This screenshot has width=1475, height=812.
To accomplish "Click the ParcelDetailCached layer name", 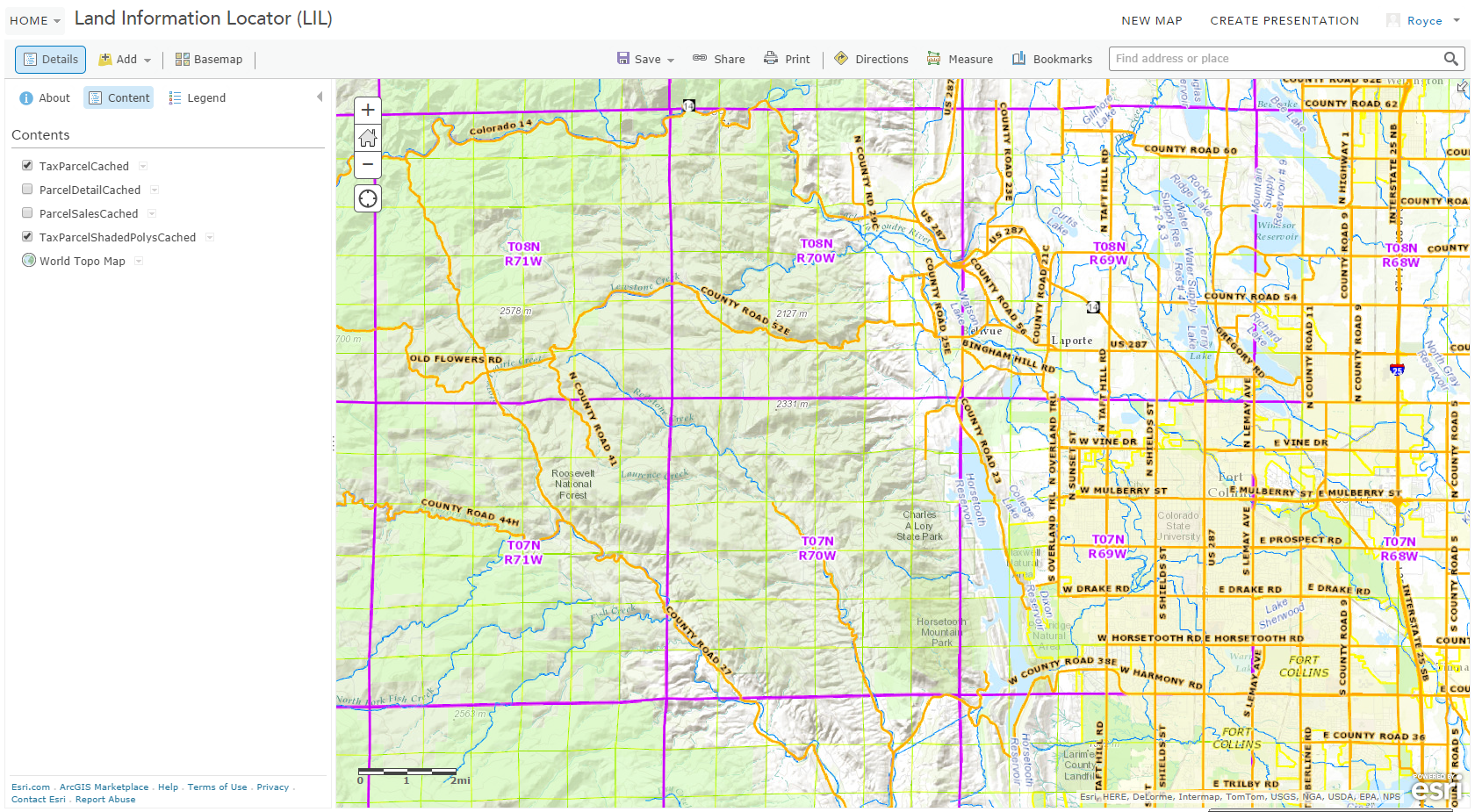I will pos(90,190).
